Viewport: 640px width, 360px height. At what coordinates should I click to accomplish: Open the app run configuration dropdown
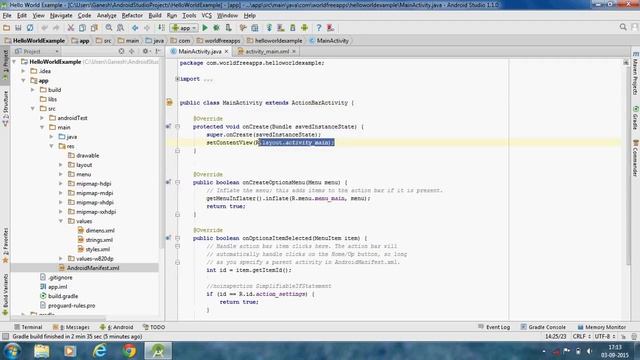pyautogui.click(x=184, y=28)
